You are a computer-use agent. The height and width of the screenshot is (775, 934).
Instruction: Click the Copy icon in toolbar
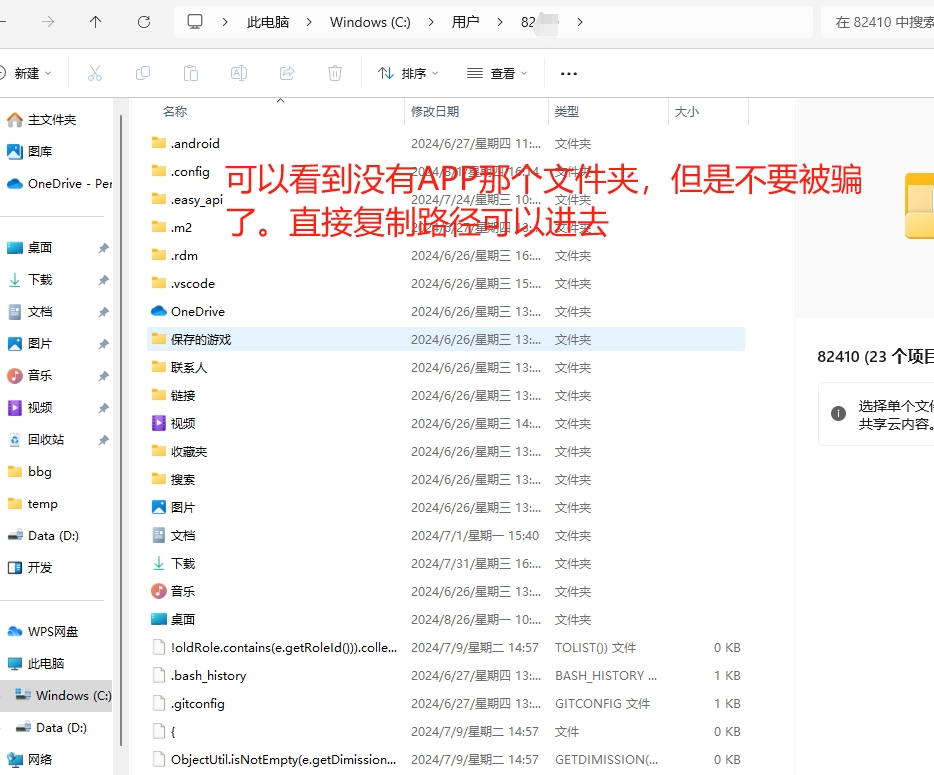tap(143, 73)
